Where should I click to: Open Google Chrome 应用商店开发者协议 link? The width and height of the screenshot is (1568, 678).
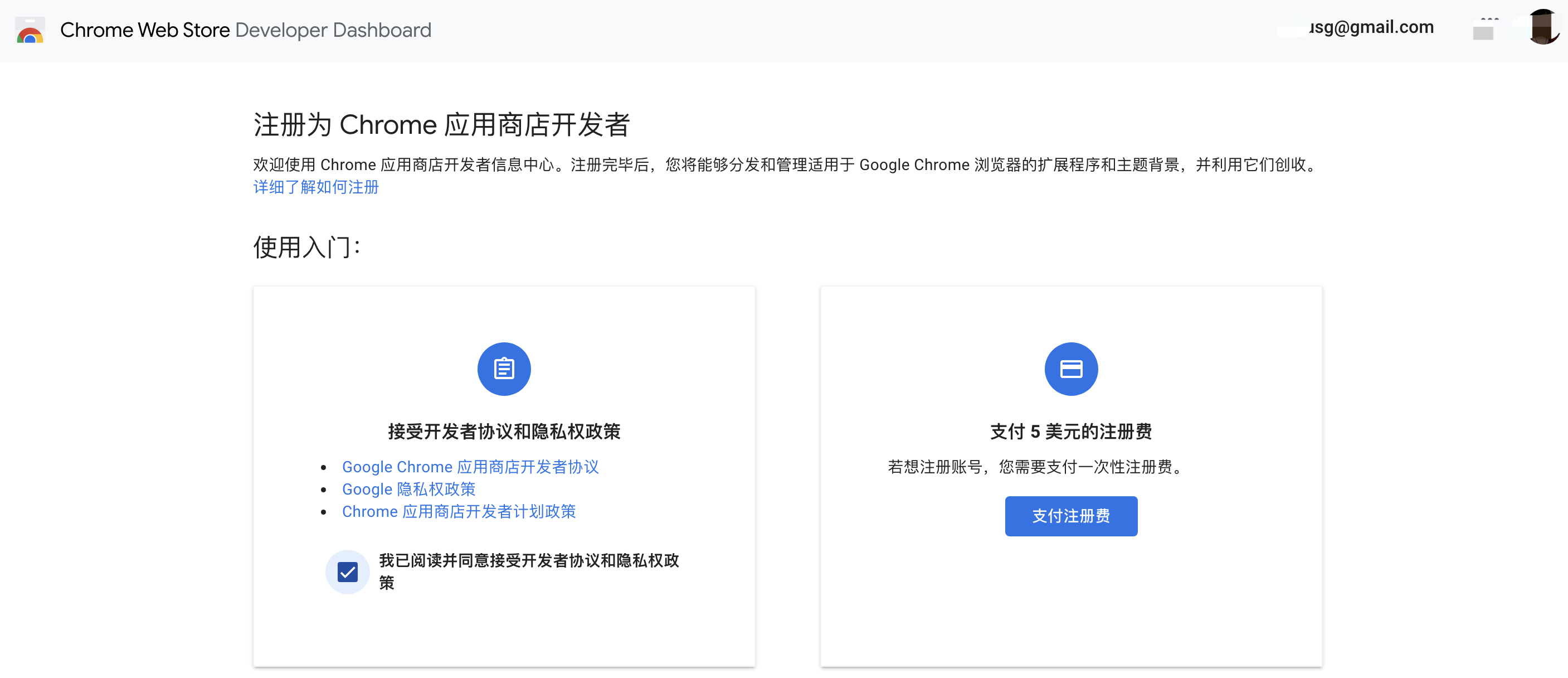click(470, 467)
